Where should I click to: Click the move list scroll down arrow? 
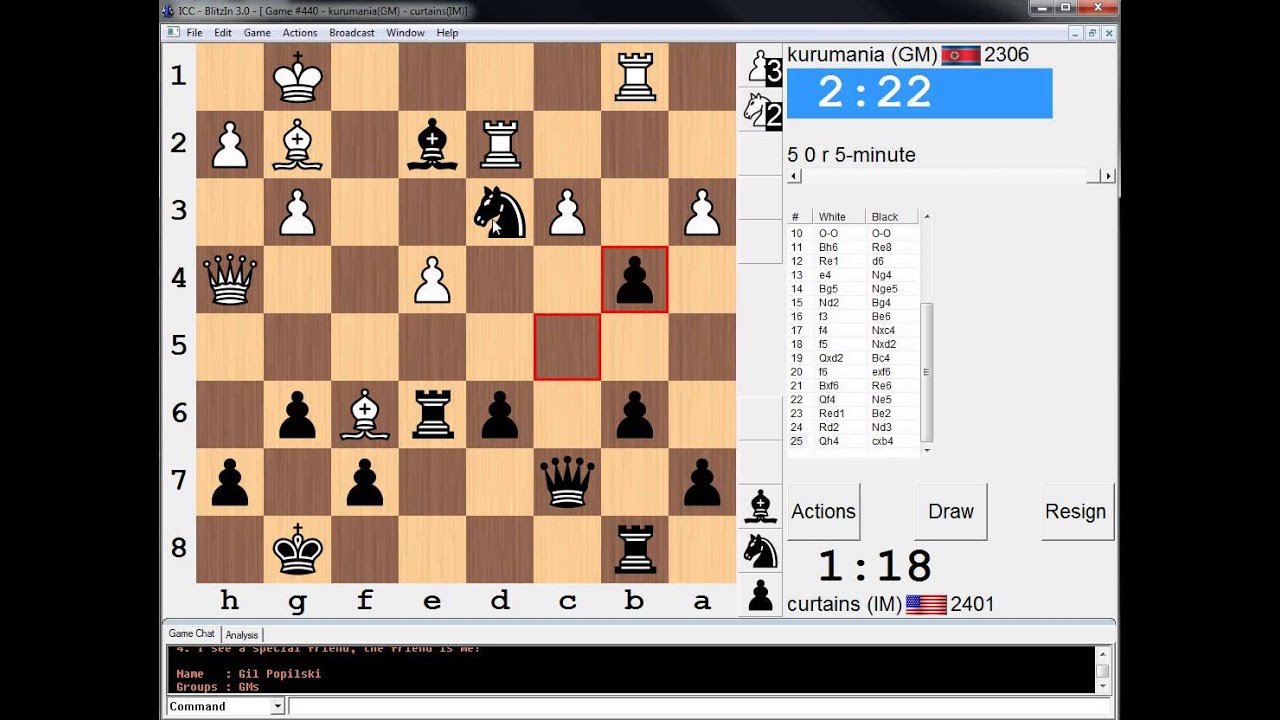click(x=927, y=451)
